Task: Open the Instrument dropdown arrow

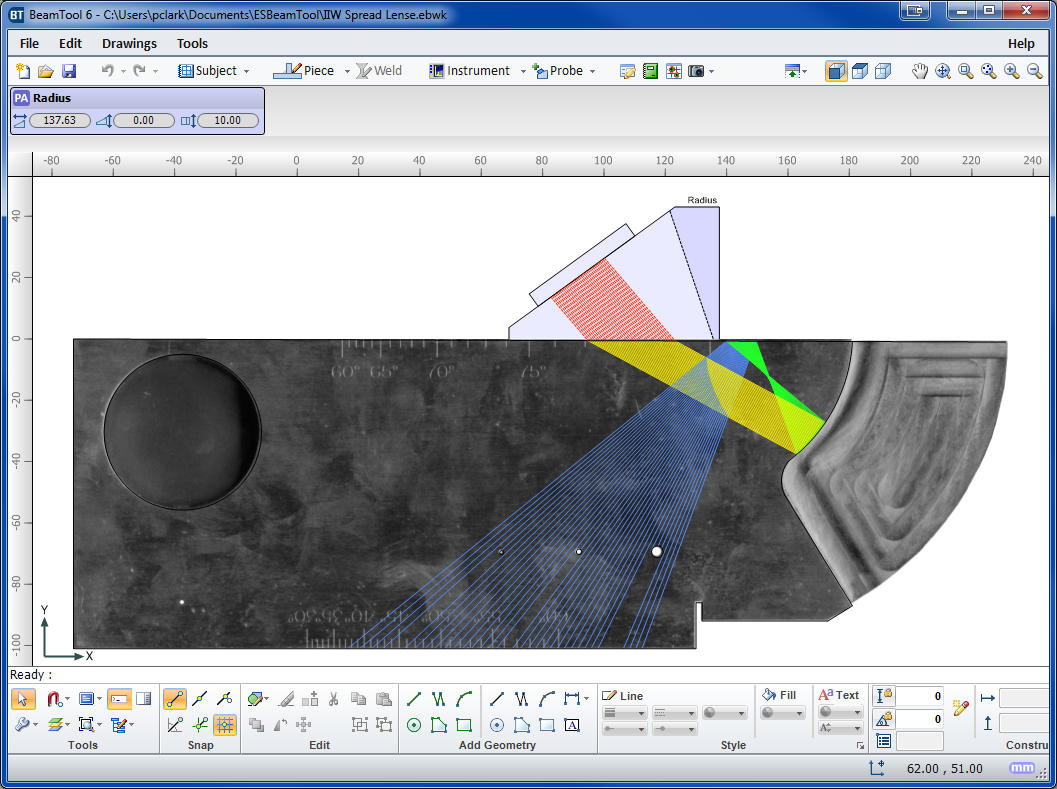Action: pos(523,71)
